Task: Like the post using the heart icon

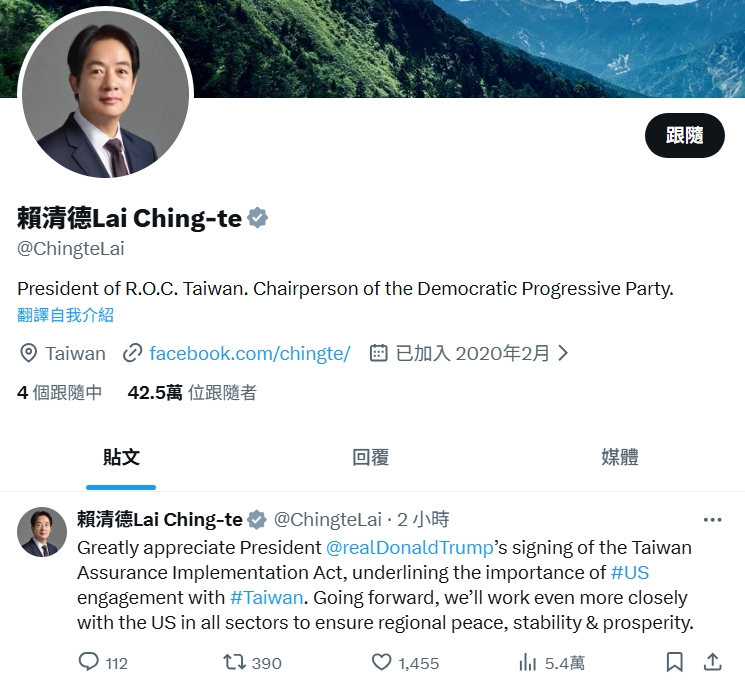Action: tap(381, 662)
